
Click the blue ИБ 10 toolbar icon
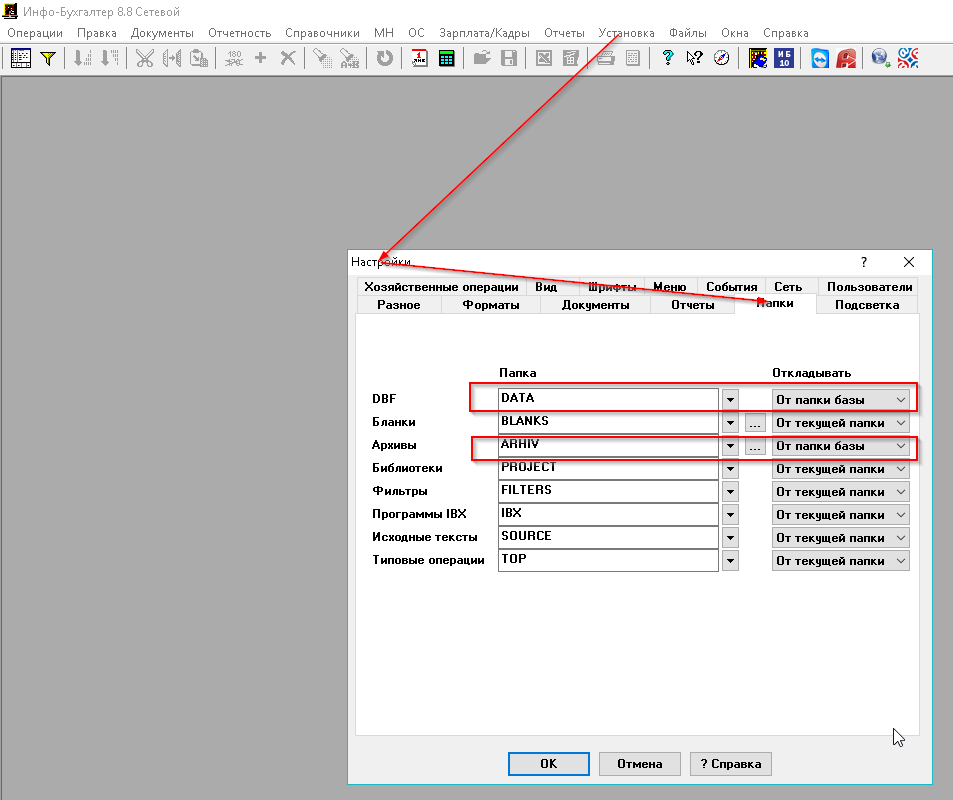(x=784, y=58)
